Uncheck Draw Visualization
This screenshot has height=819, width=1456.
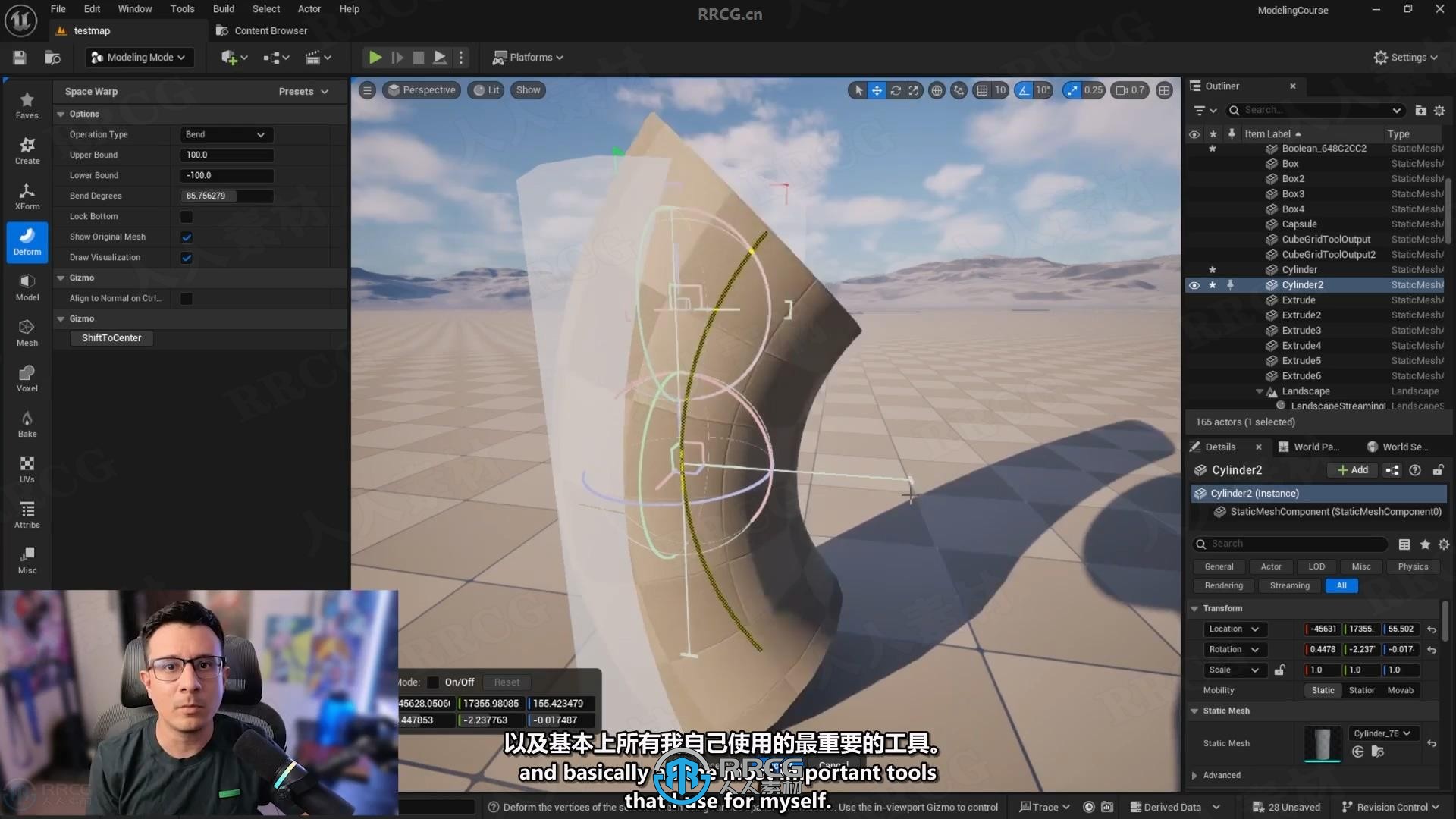pyautogui.click(x=187, y=258)
